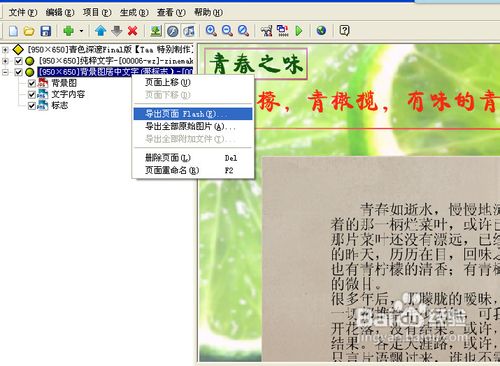Click the JPG file icon beside 背景图

click(x=43, y=83)
